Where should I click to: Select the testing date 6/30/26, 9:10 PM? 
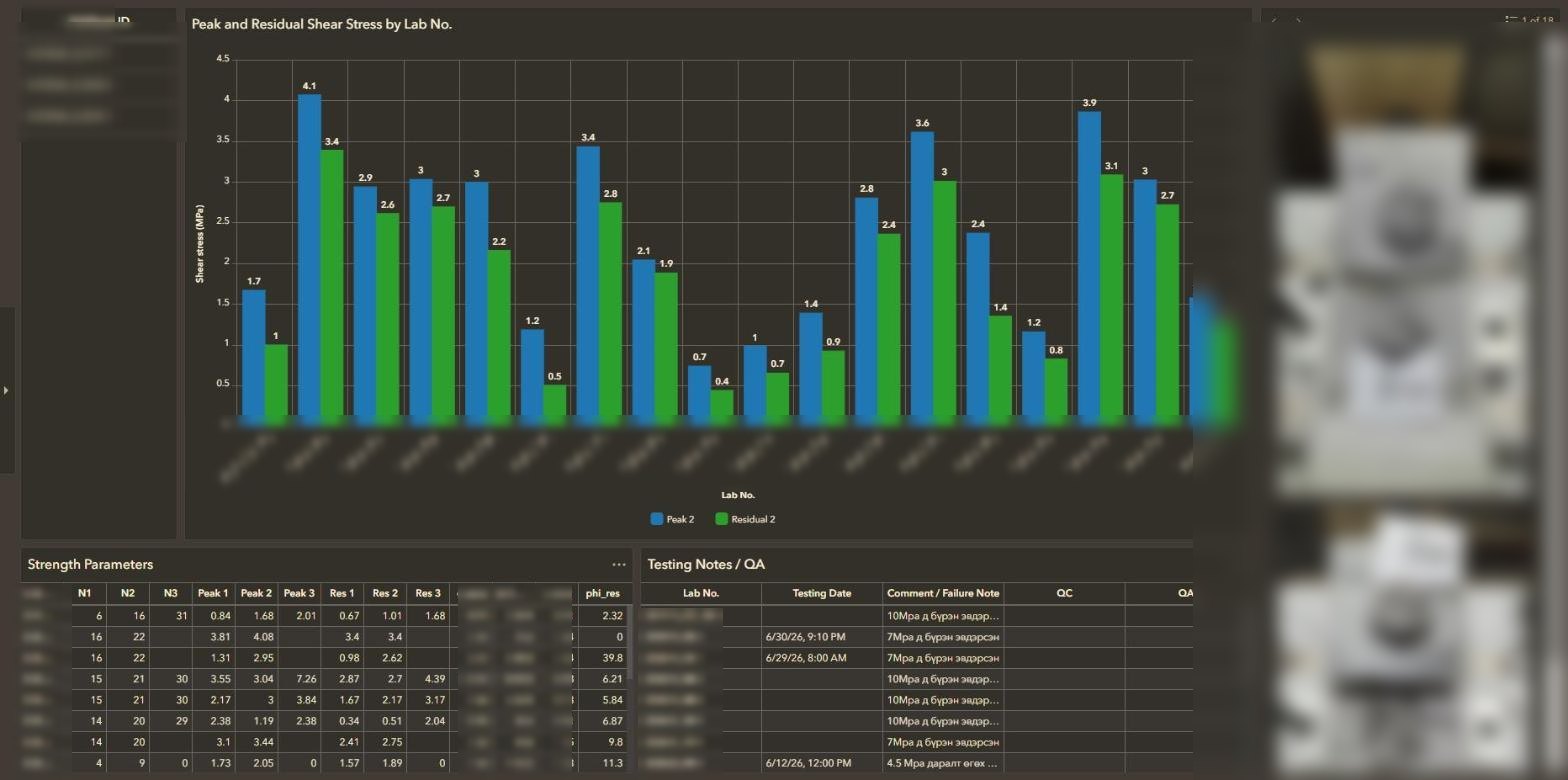(x=806, y=637)
